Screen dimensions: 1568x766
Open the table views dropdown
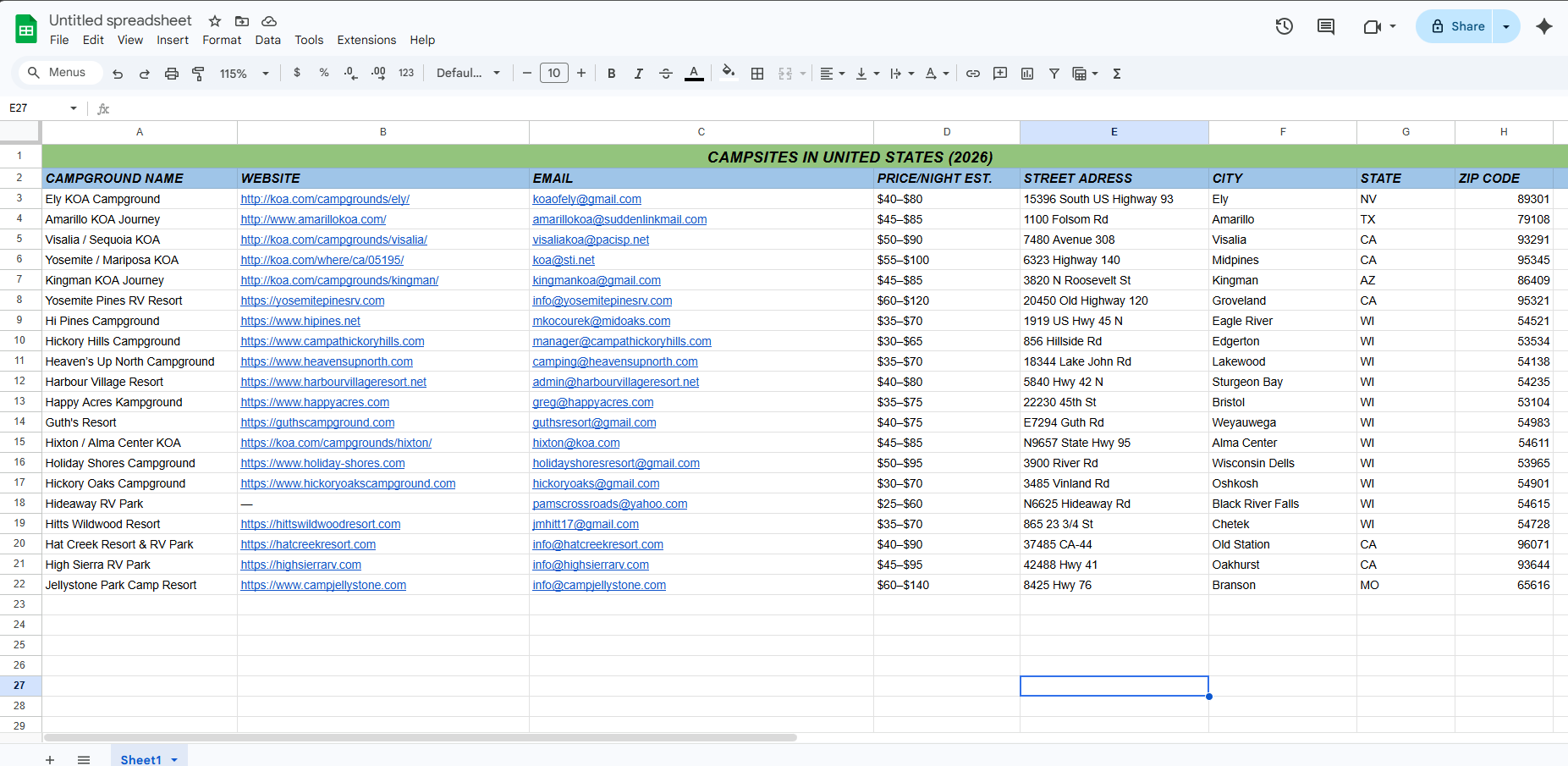coord(1085,74)
